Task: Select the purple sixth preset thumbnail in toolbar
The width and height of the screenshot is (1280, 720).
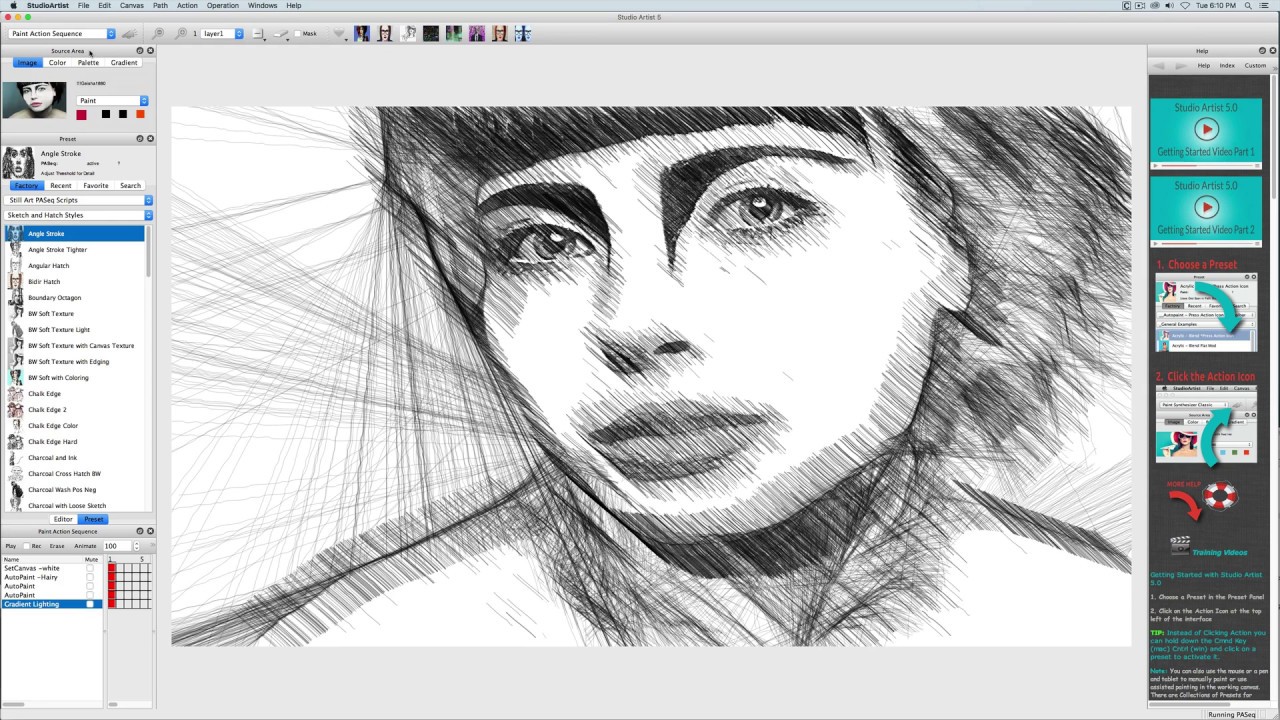Action: click(477, 34)
